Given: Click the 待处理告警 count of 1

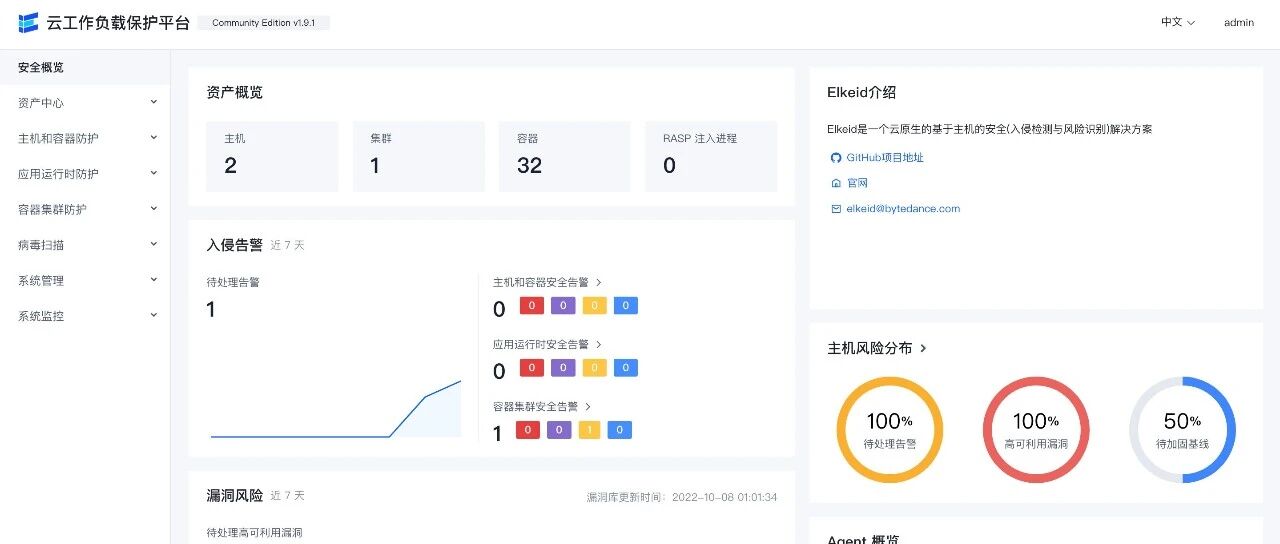Looking at the screenshot, I should point(211,309).
